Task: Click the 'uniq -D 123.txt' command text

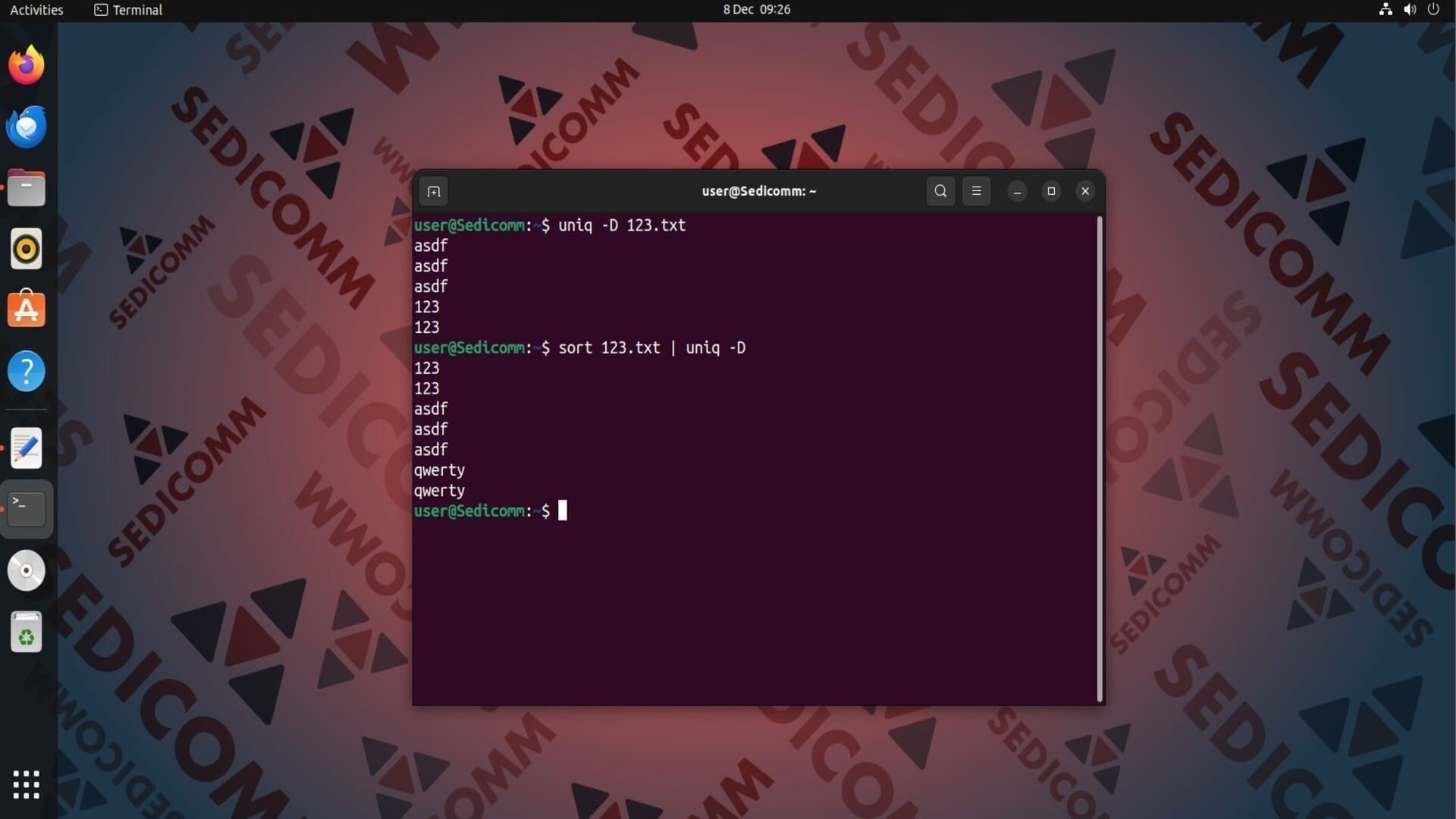Action: [622, 225]
